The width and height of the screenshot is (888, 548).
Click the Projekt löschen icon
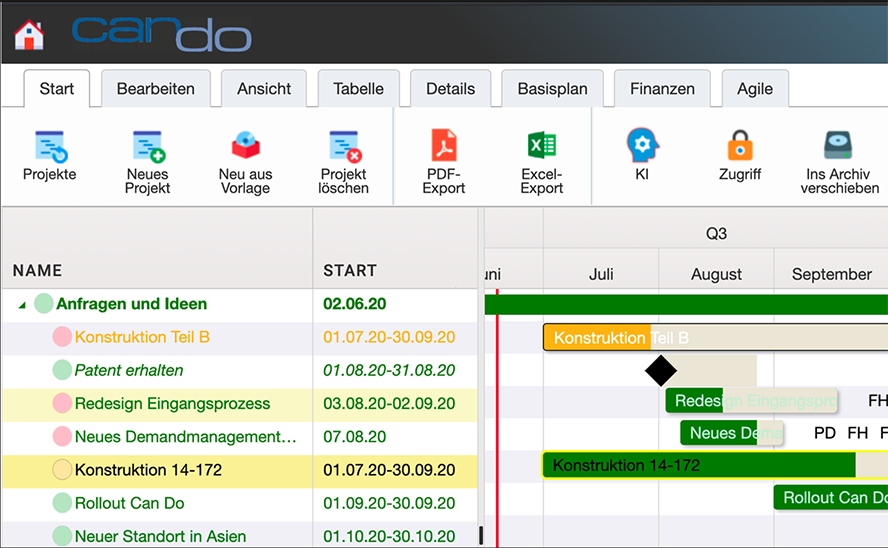point(345,146)
